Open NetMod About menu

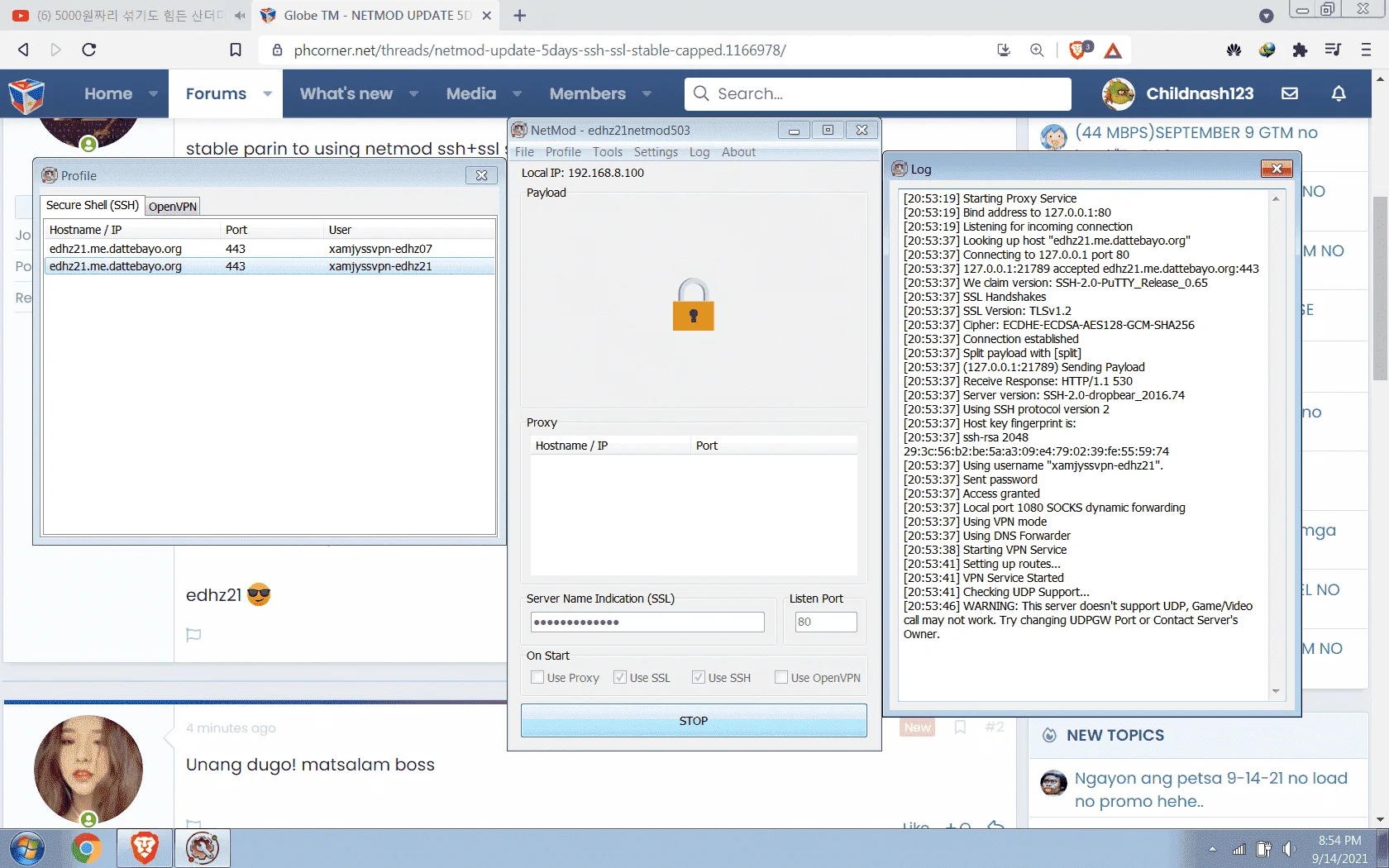point(738,152)
